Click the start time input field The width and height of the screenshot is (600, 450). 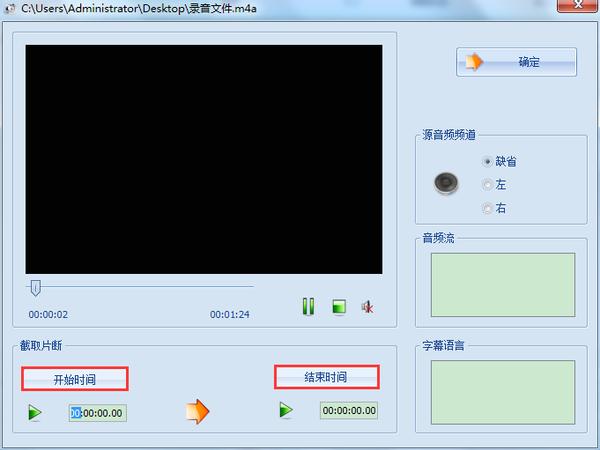[x=98, y=412]
